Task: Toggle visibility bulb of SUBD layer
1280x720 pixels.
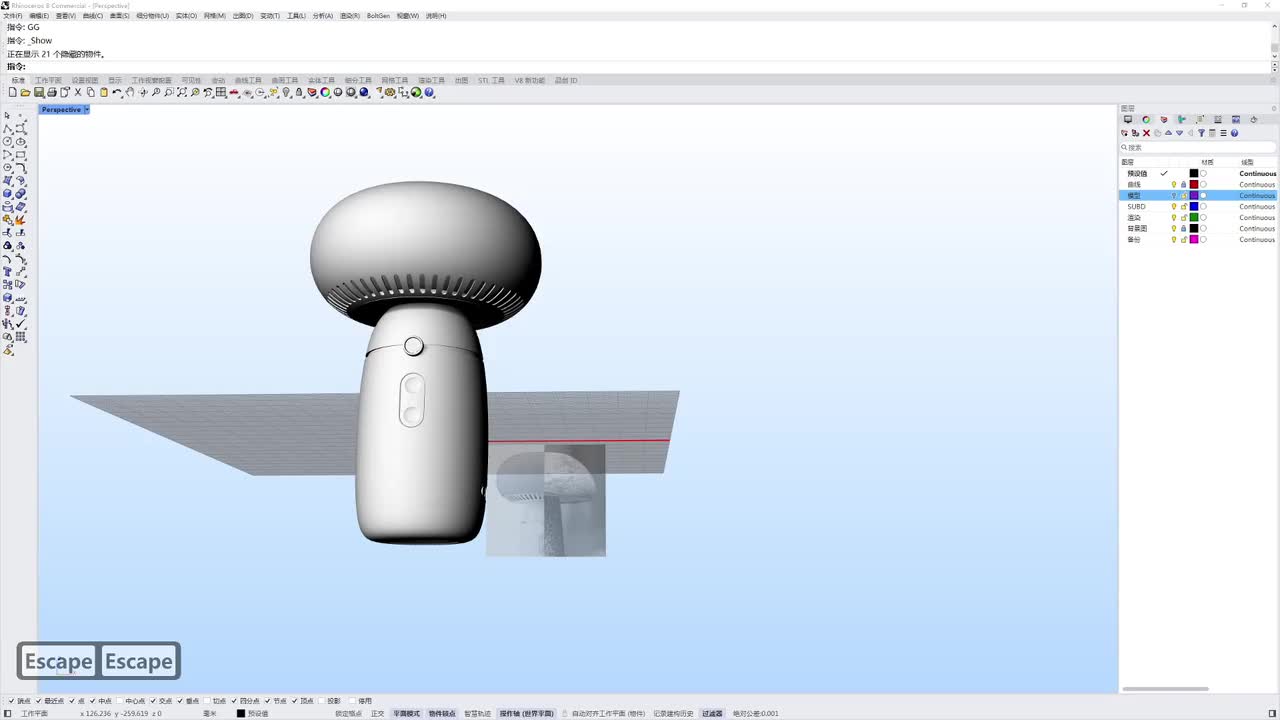Action: click(1174, 206)
